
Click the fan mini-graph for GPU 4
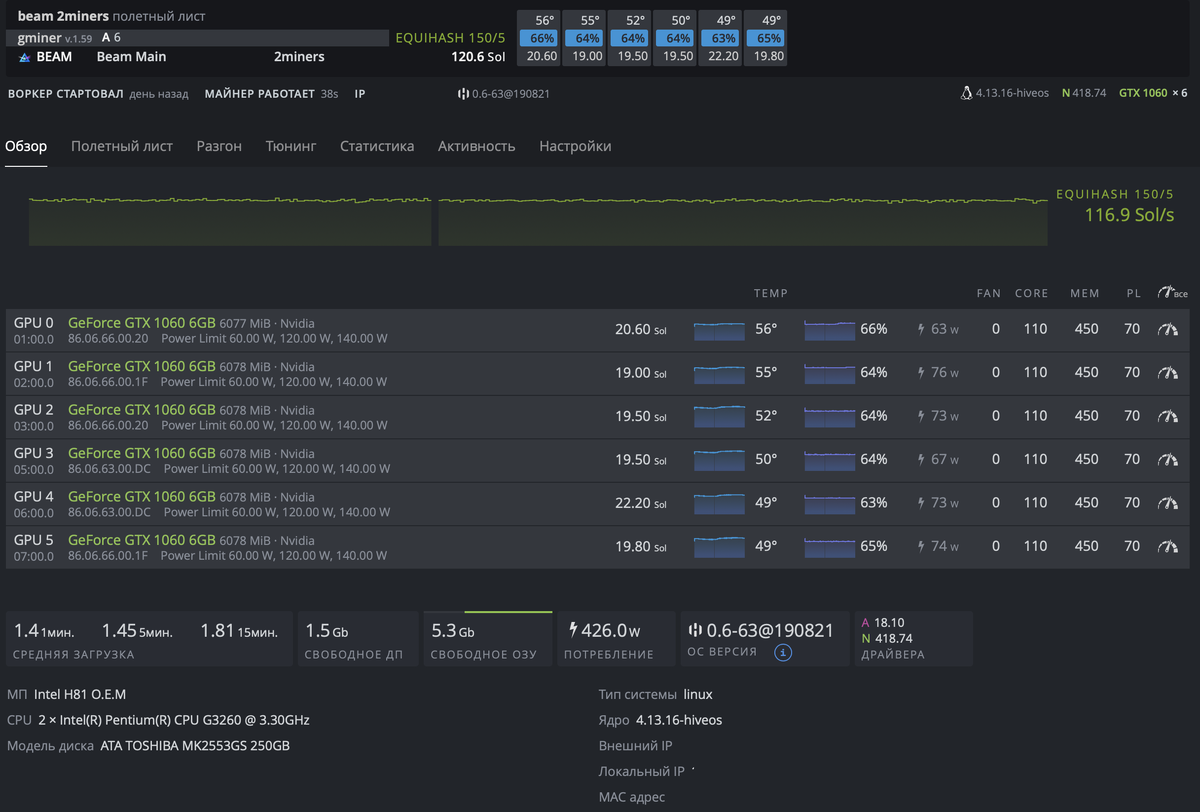pos(829,503)
